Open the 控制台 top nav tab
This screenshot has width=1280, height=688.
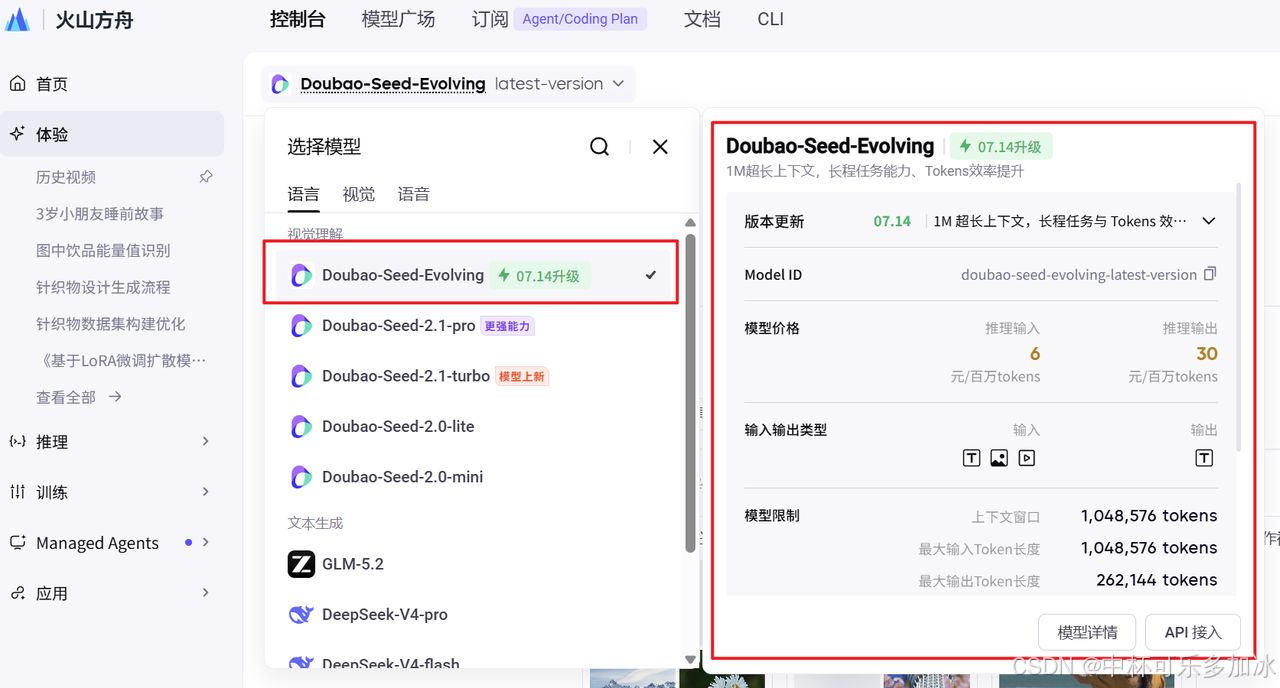(298, 19)
